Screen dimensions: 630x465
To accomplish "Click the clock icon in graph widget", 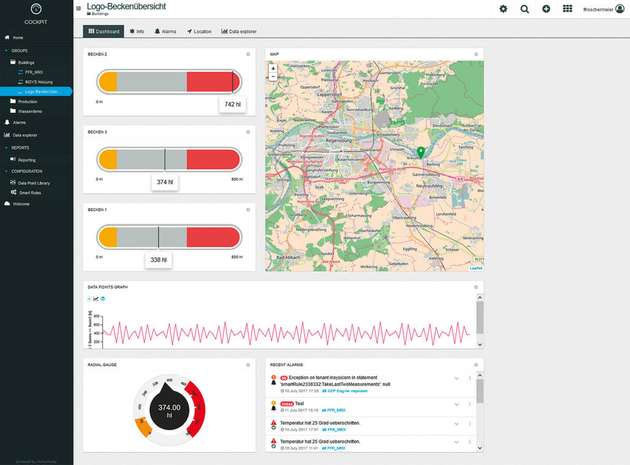I will click(x=103, y=299).
